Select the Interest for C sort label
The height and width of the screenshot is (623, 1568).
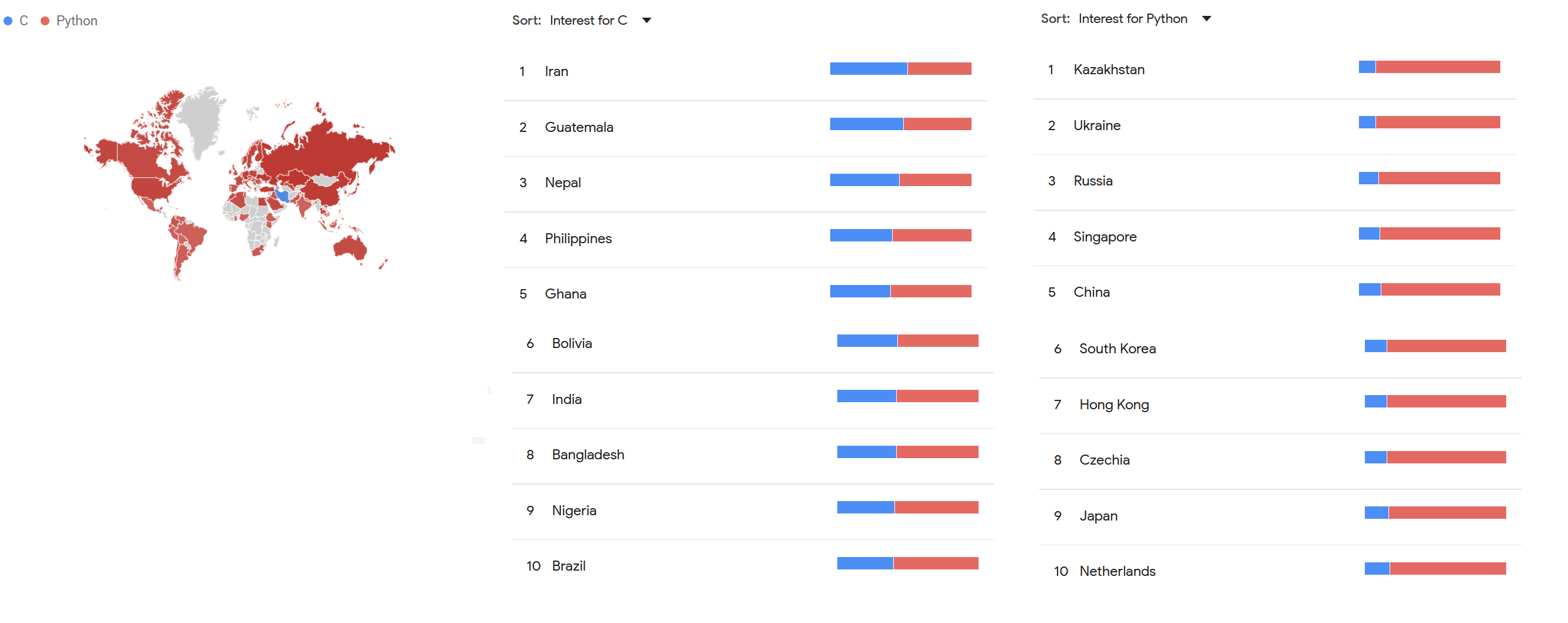pyautogui.click(x=588, y=21)
